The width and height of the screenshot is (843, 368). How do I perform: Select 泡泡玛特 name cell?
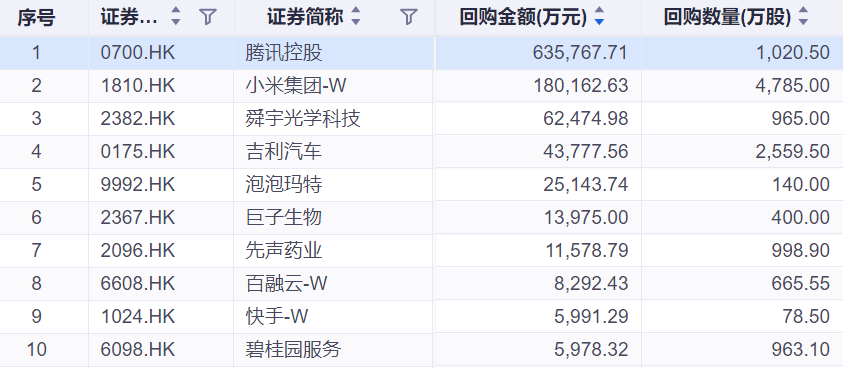click(284, 185)
